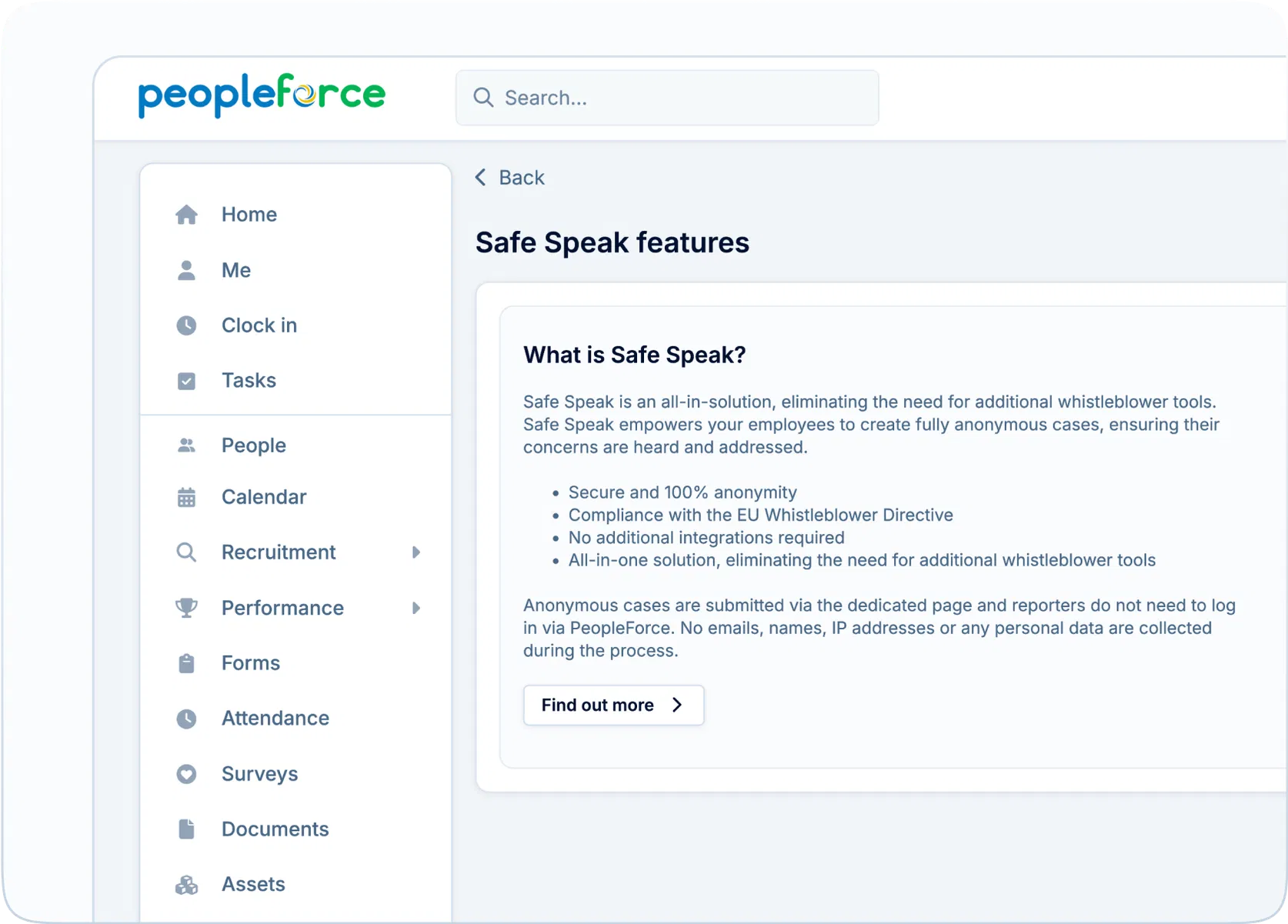This screenshot has width=1288, height=924.
Task: Click the Clock in clock icon
Action: pos(186,325)
